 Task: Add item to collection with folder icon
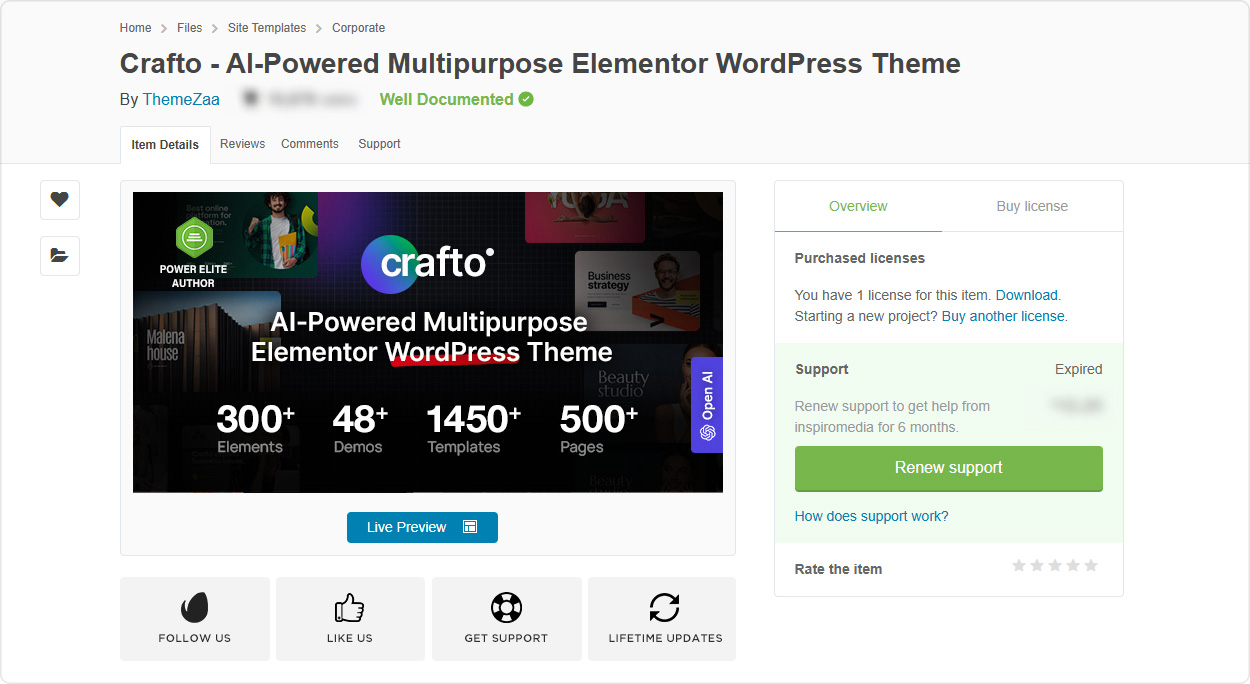(60, 256)
